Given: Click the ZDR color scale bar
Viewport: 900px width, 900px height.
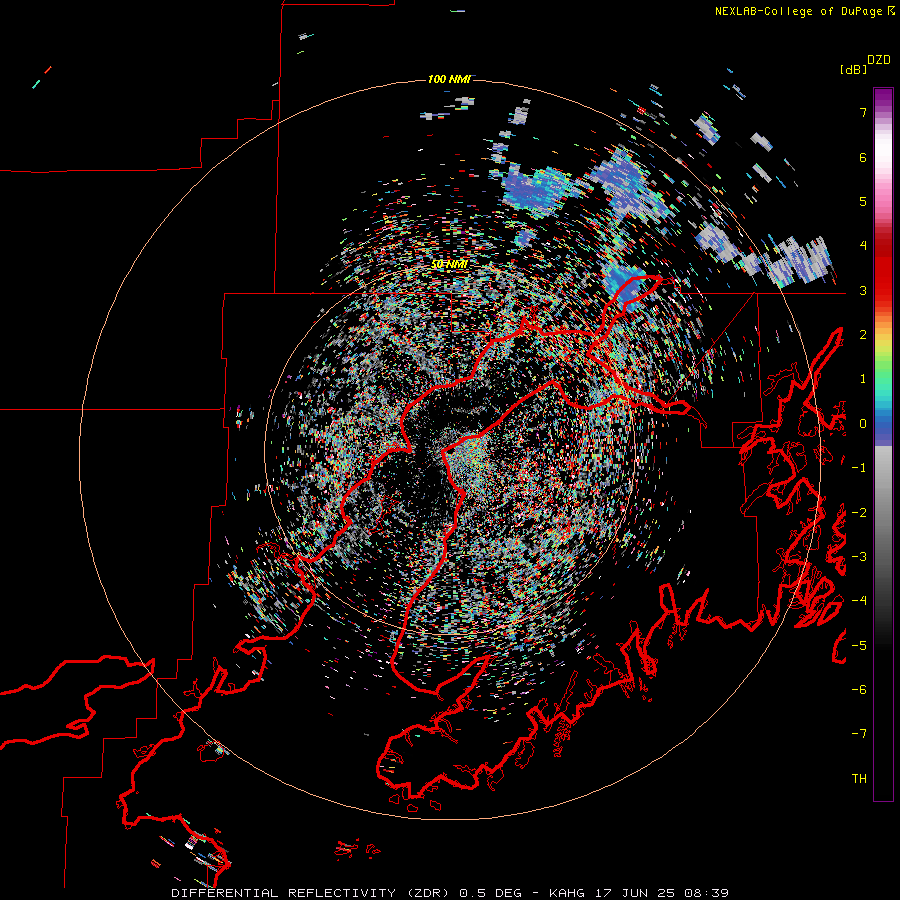Looking at the screenshot, I should (883, 444).
